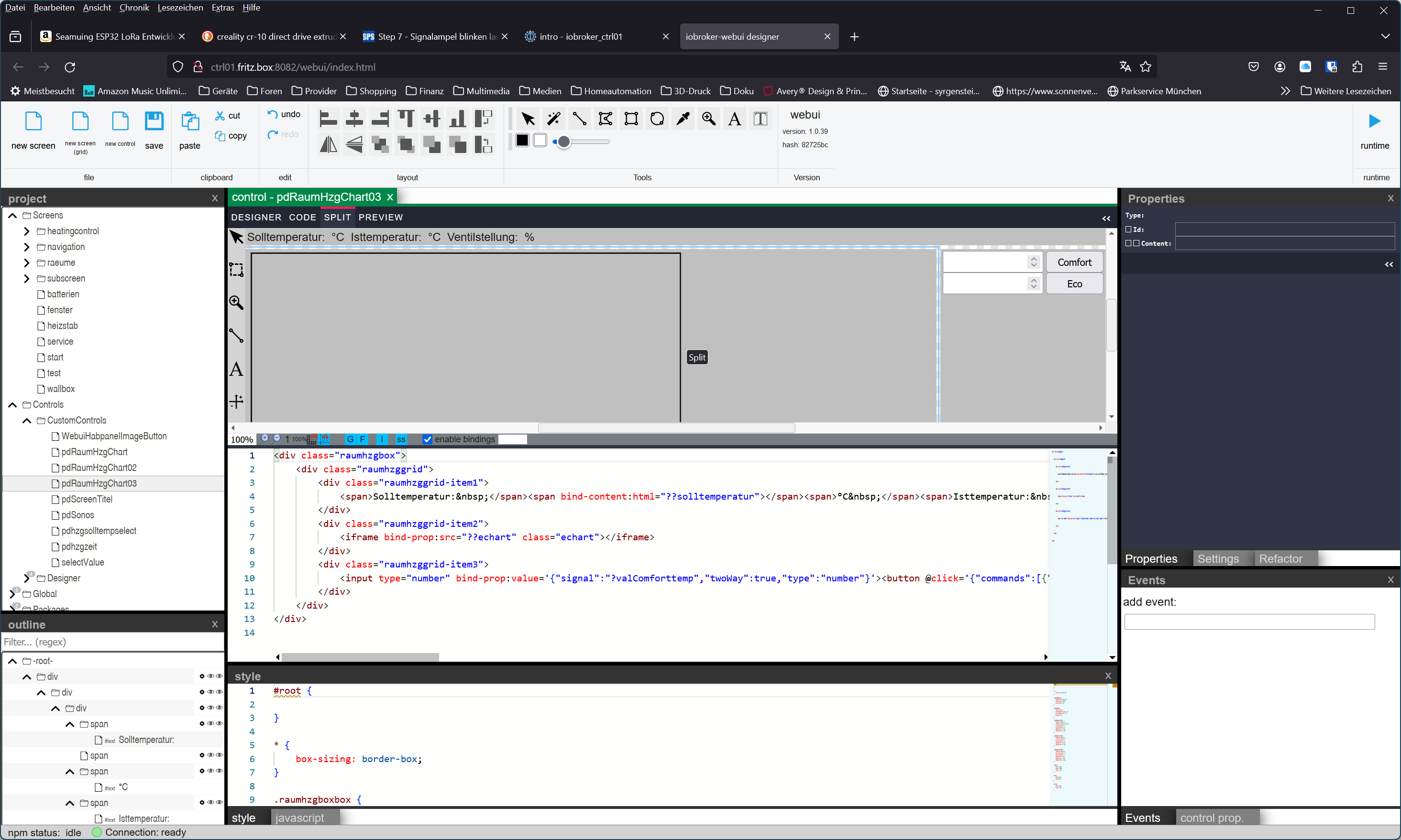
Task: Select the magic wand tool
Action: tap(553, 118)
